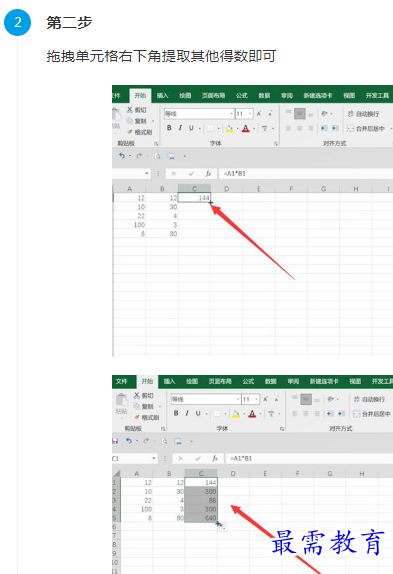Open font size 11 dropdown in second Excel image
The height and width of the screenshot is (574, 393).
click(x=257, y=399)
